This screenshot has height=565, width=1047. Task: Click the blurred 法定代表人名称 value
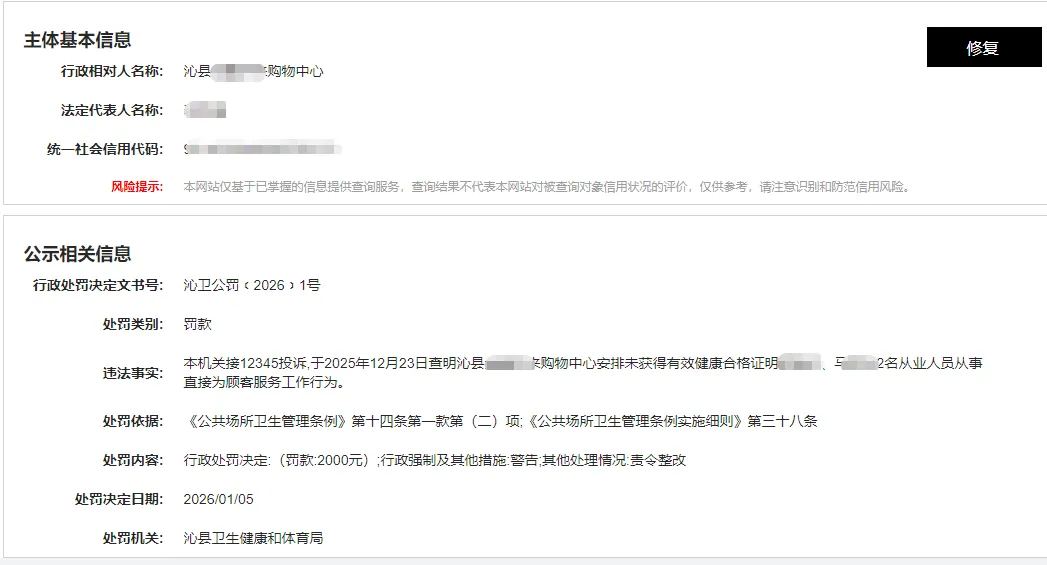(x=205, y=110)
